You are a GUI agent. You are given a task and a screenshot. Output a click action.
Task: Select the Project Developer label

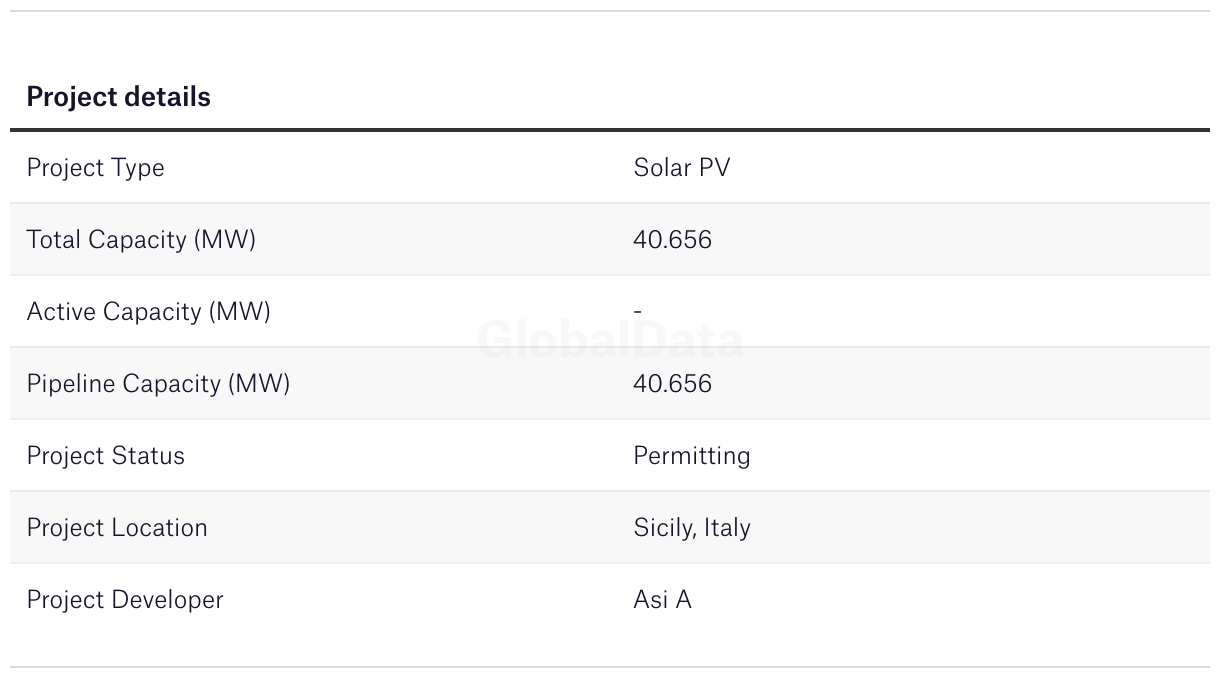tap(125, 600)
